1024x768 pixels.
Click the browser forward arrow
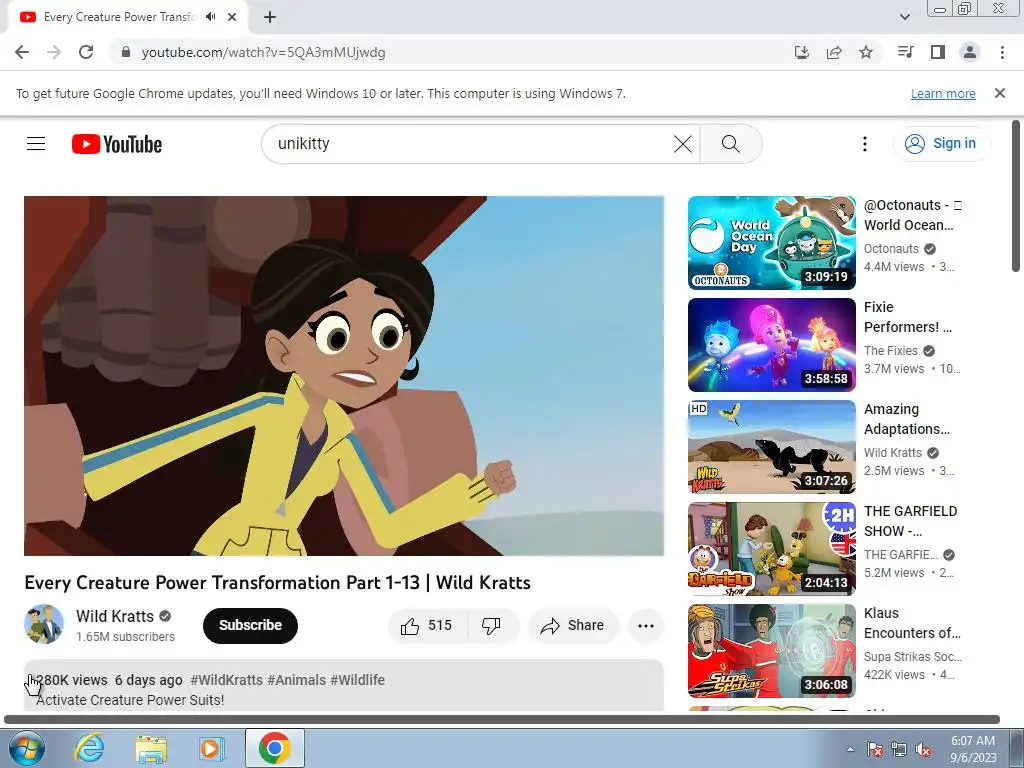coord(54,52)
